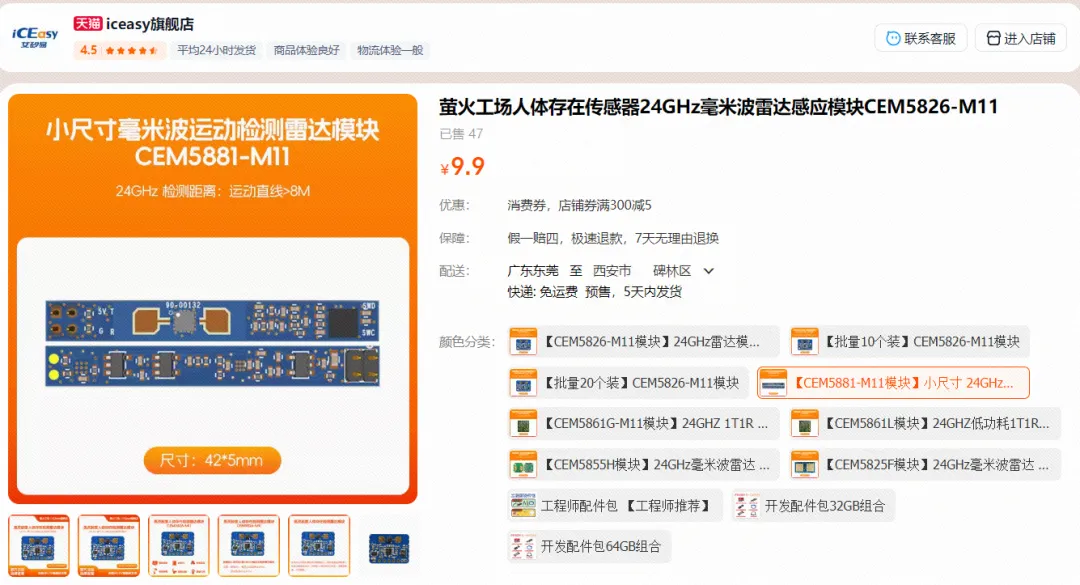Open the third gallery thumbnail below main image
1080x585 pixels.
[x=179, y=546]
